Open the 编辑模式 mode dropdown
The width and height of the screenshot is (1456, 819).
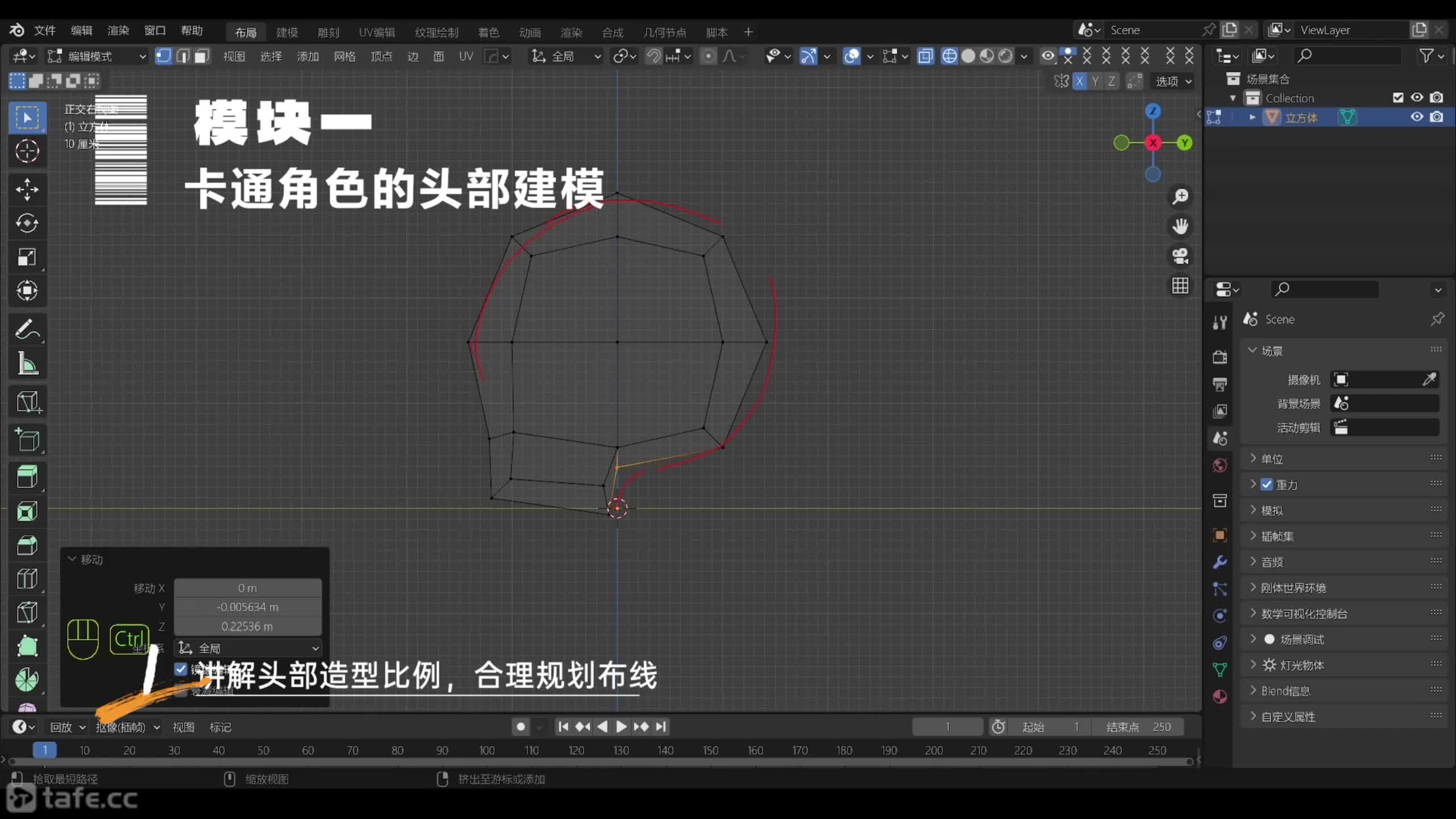pos(97,56)
